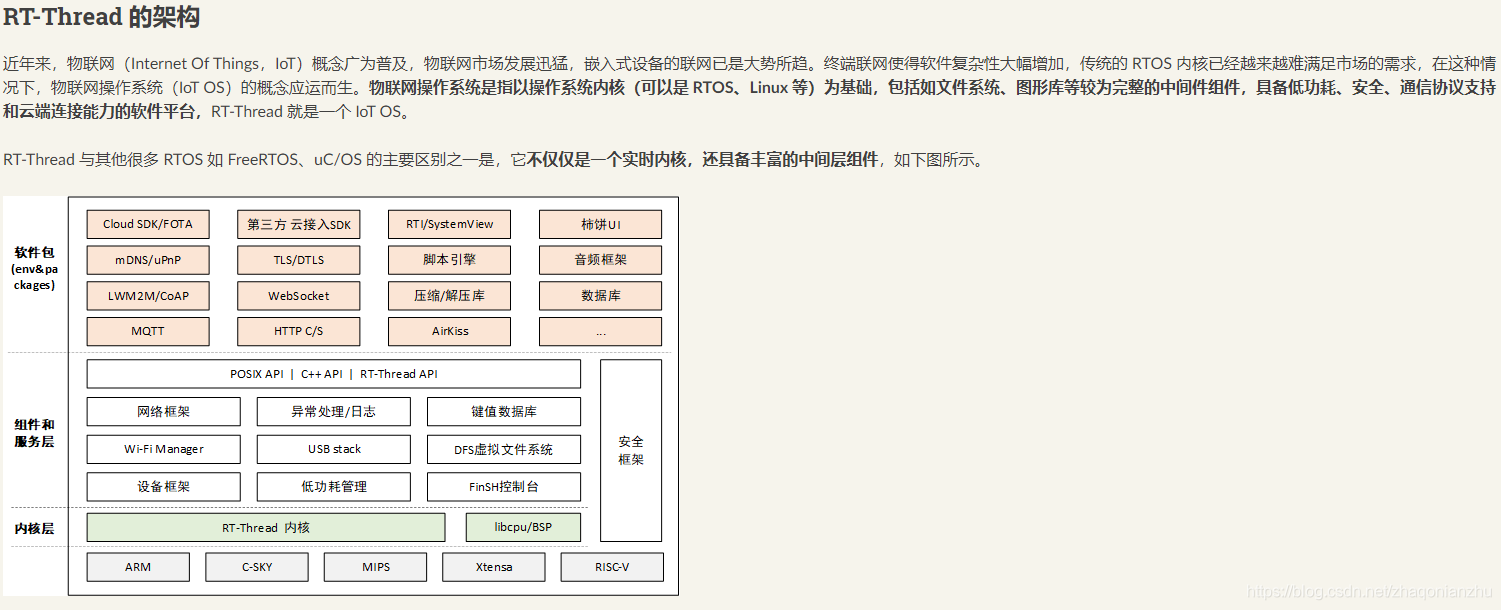1501x610 pixels.
Task: Click the DFS虚拟文件系统 block
Action: pyautogui.click(x=504, y=449)
